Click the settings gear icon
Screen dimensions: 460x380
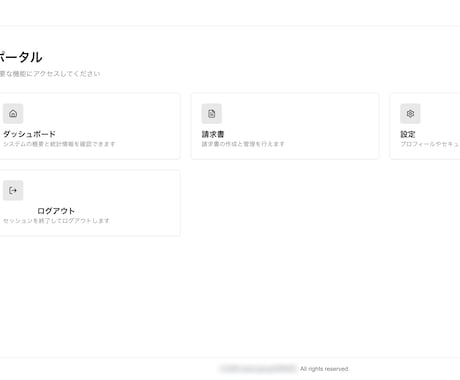[x=410, y=114]
